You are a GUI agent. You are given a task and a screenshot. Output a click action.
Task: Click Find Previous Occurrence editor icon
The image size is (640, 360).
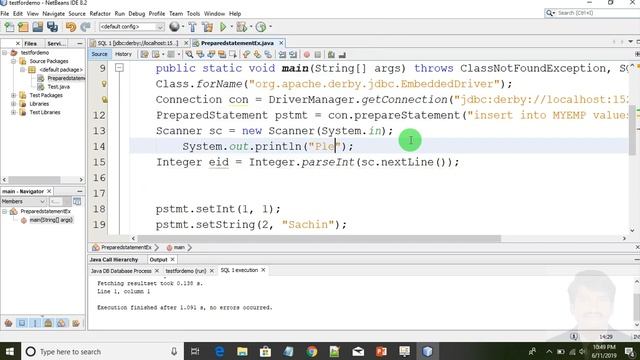coord(200,54)
